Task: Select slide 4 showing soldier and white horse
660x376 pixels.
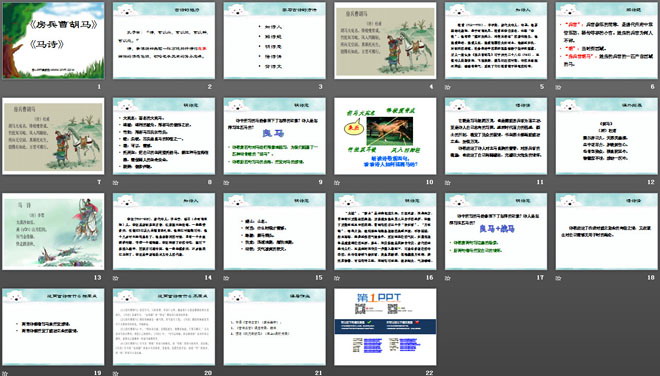Action: point(385,40)
